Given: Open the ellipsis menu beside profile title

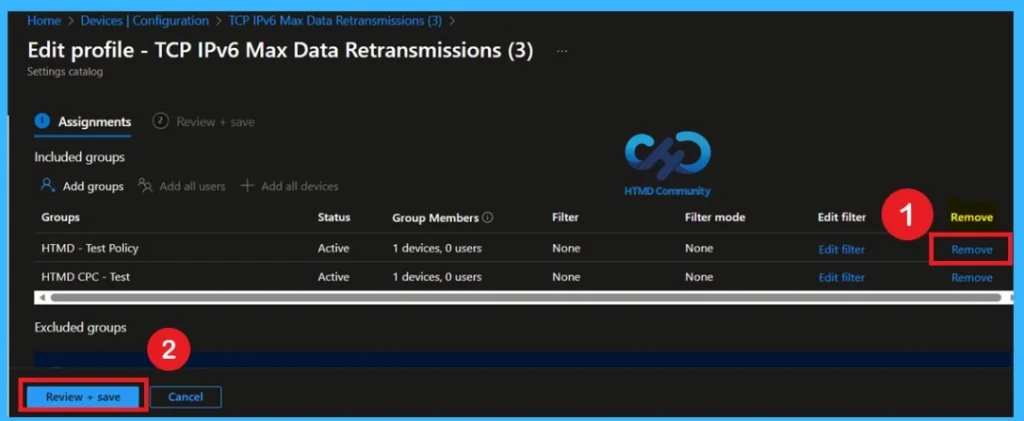Looking at the screenshot, I should pyautogui.click(x=562, y=51).
